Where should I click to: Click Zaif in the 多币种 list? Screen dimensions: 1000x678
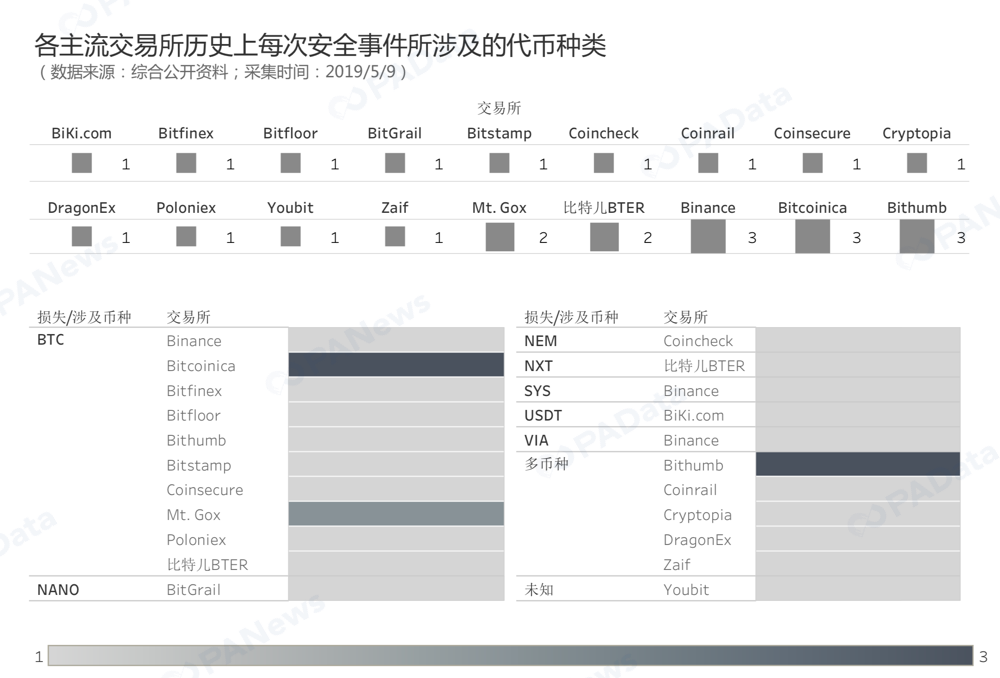tap(677, 564)
